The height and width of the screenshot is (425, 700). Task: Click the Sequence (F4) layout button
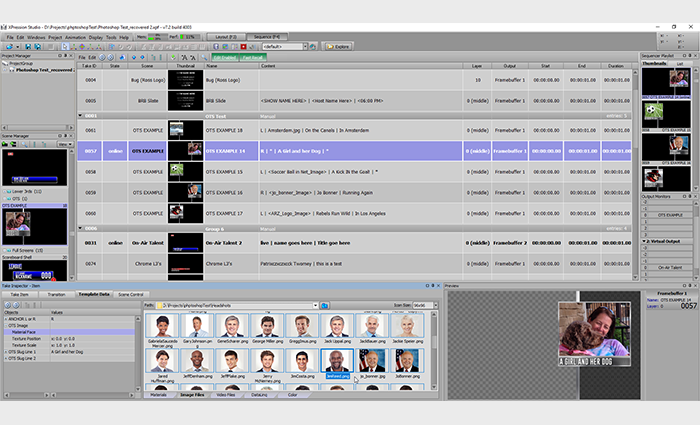click(272, 37)
